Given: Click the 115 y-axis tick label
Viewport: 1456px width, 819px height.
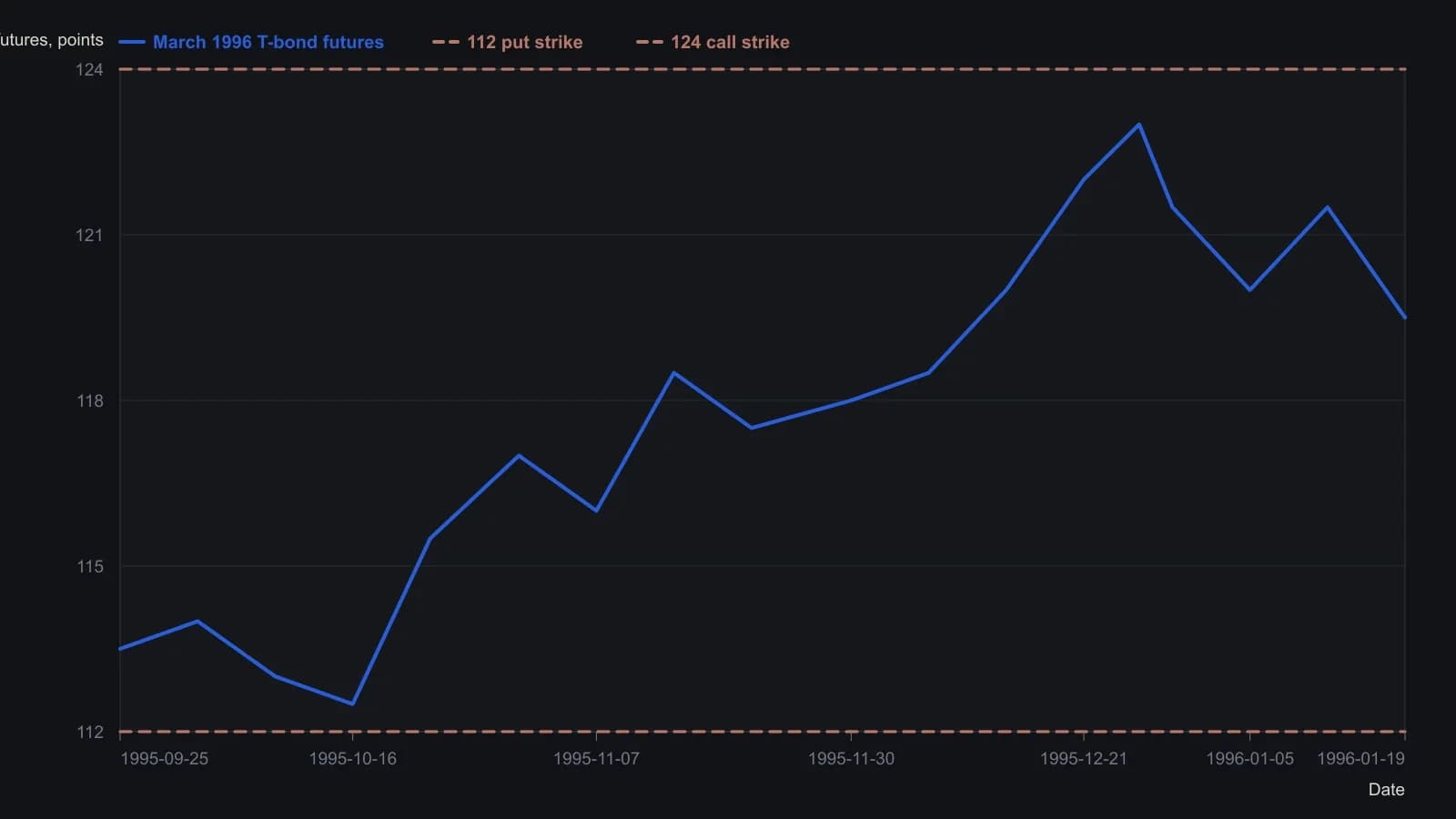Looking at the screenshot, I should 89,567.
